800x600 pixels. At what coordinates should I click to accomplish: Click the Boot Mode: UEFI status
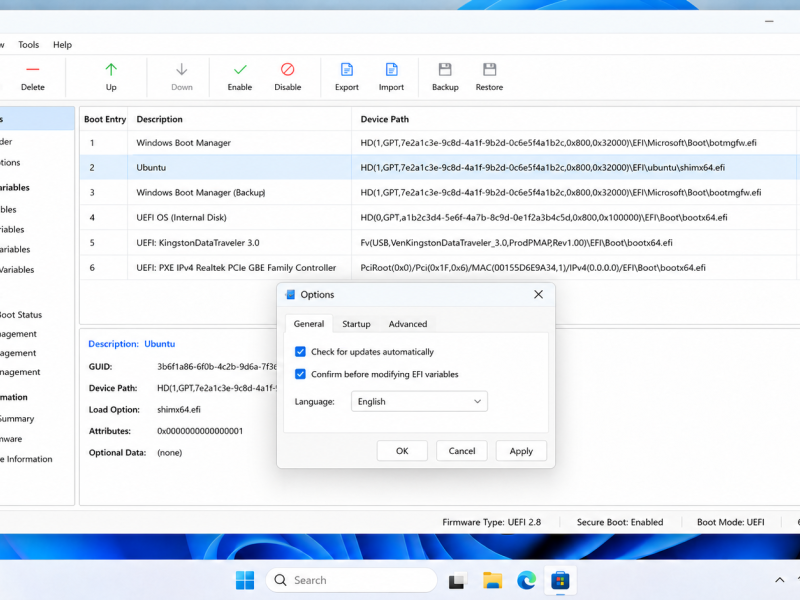[x=731, y=522]
